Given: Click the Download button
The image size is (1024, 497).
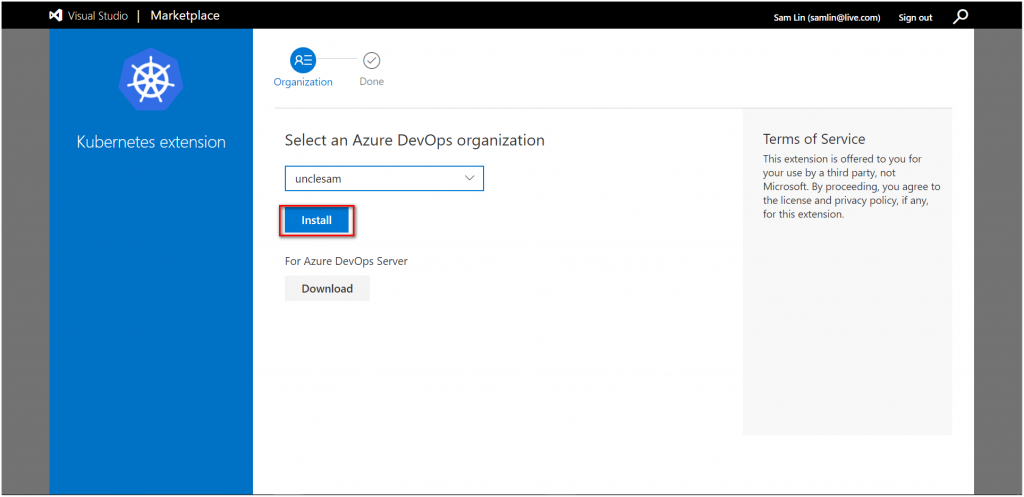Looking at the screenshot, I should (x=327, y=289).
